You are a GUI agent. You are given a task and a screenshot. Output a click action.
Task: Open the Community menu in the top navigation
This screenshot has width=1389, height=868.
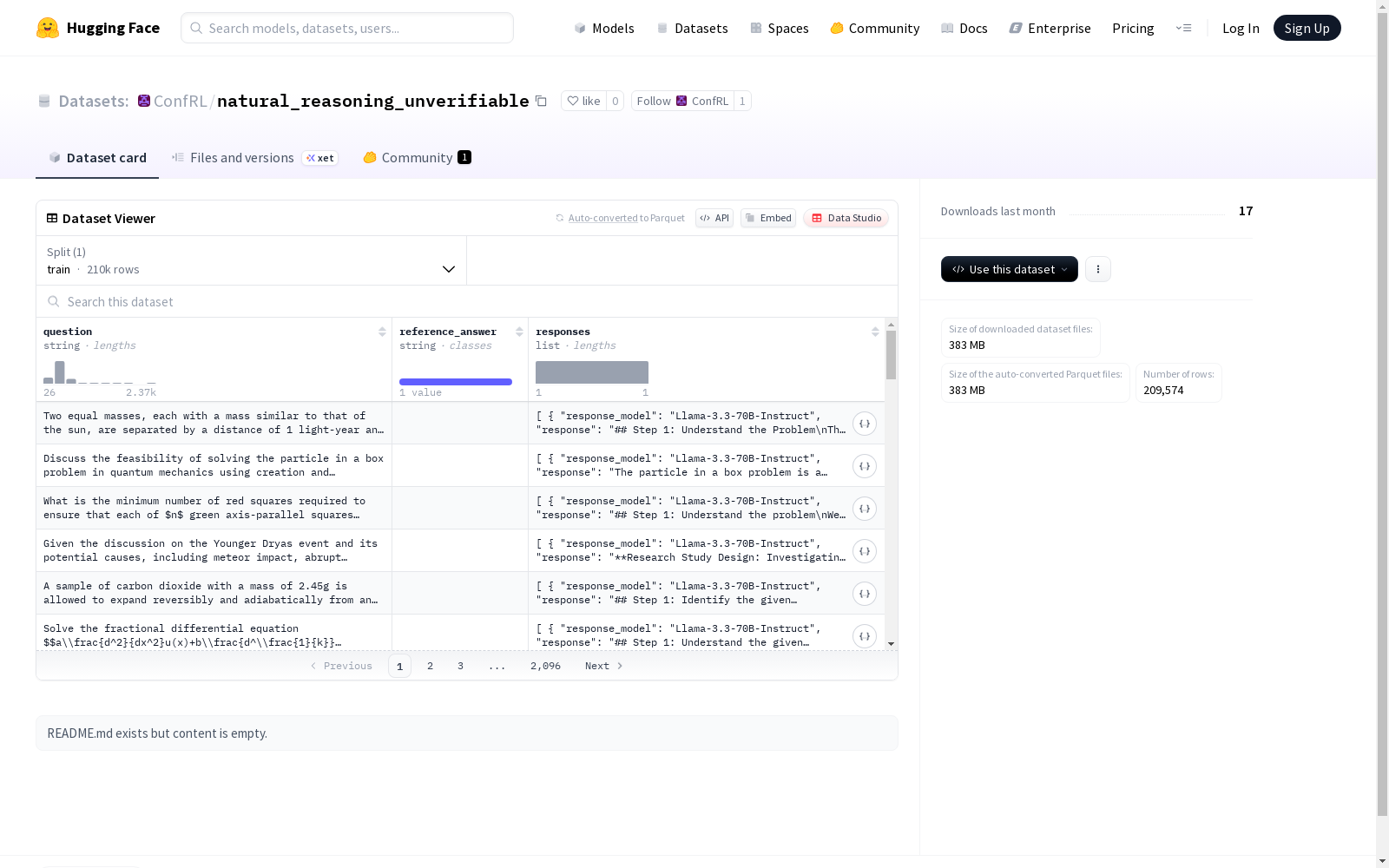click(875, 28)
